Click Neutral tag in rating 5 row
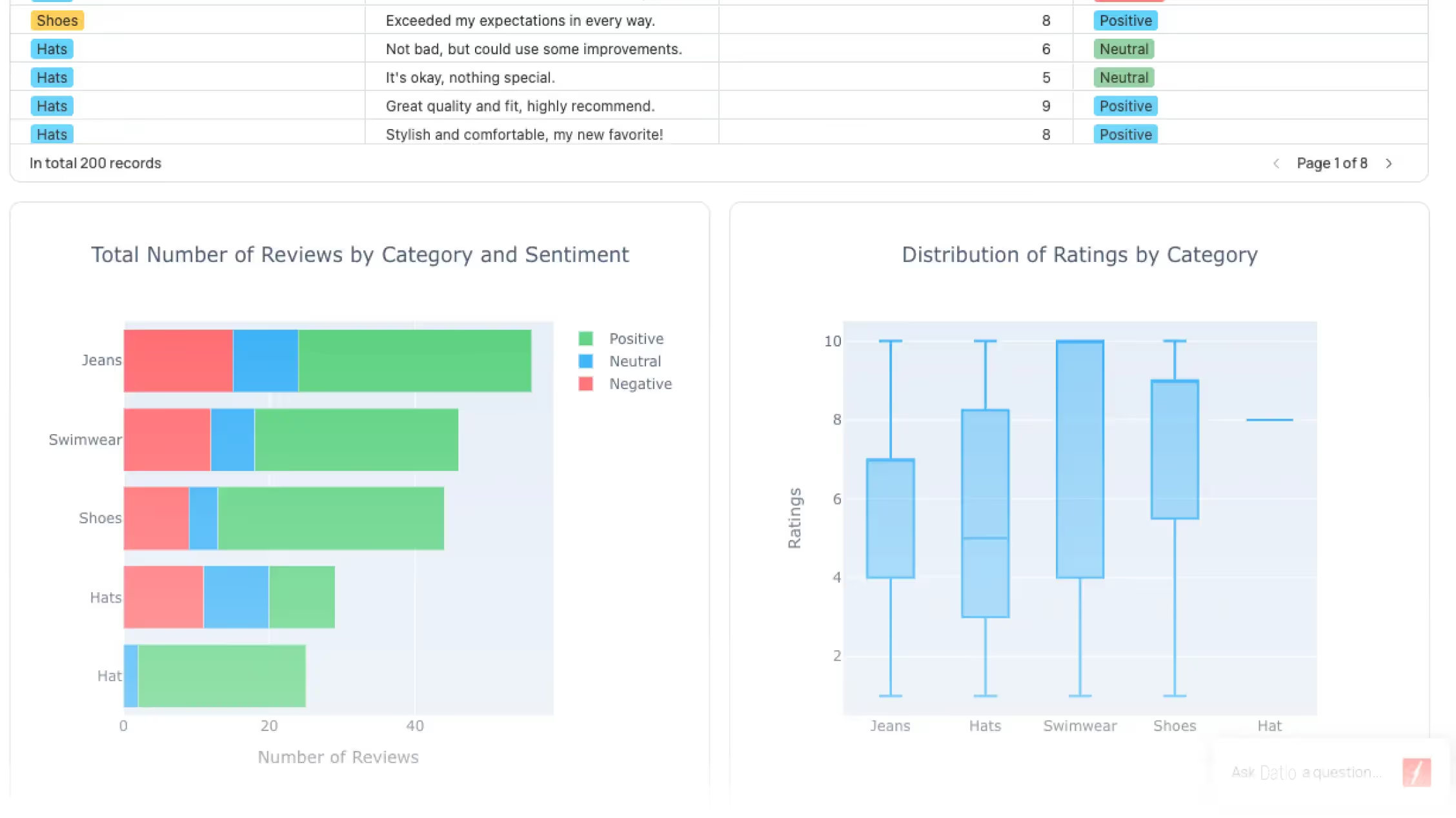The height and width of the screenshot is (818, 1456). tap(1124, 77)
